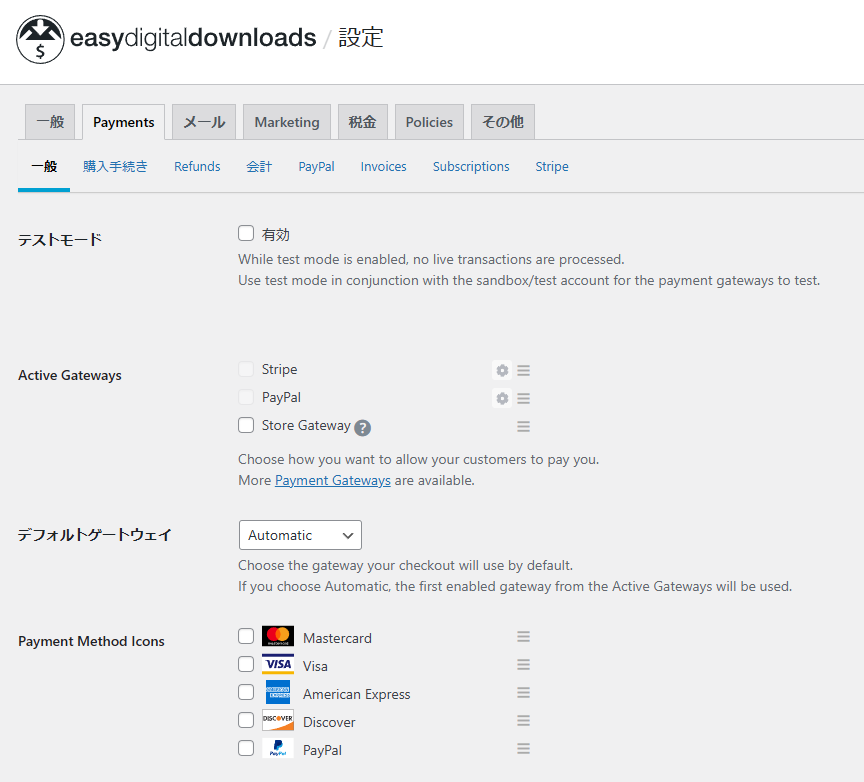Click the PayPal payment method icon
Image resolution: width=864 pixels, height=782 pixels.
coord(277,747)
